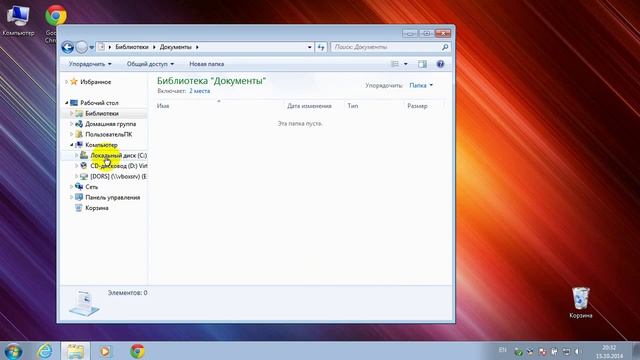This screenshot has width=640, height=360.
Task: Open Домашняя группа in the tree
Action: [x=111, y=124]
